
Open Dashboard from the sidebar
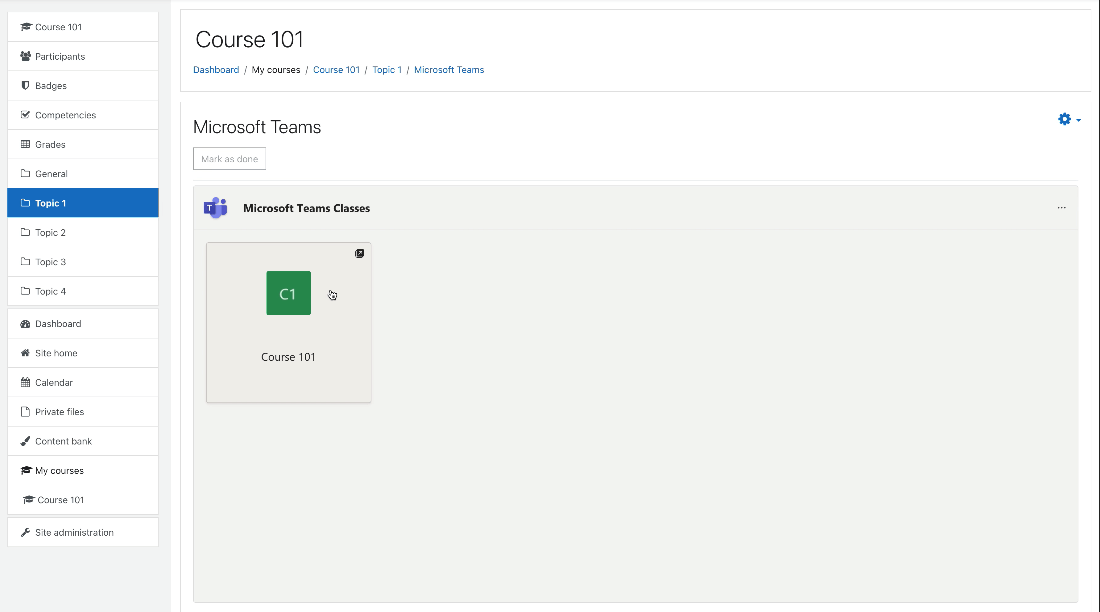pyautogui.click(x=83, y=324)
